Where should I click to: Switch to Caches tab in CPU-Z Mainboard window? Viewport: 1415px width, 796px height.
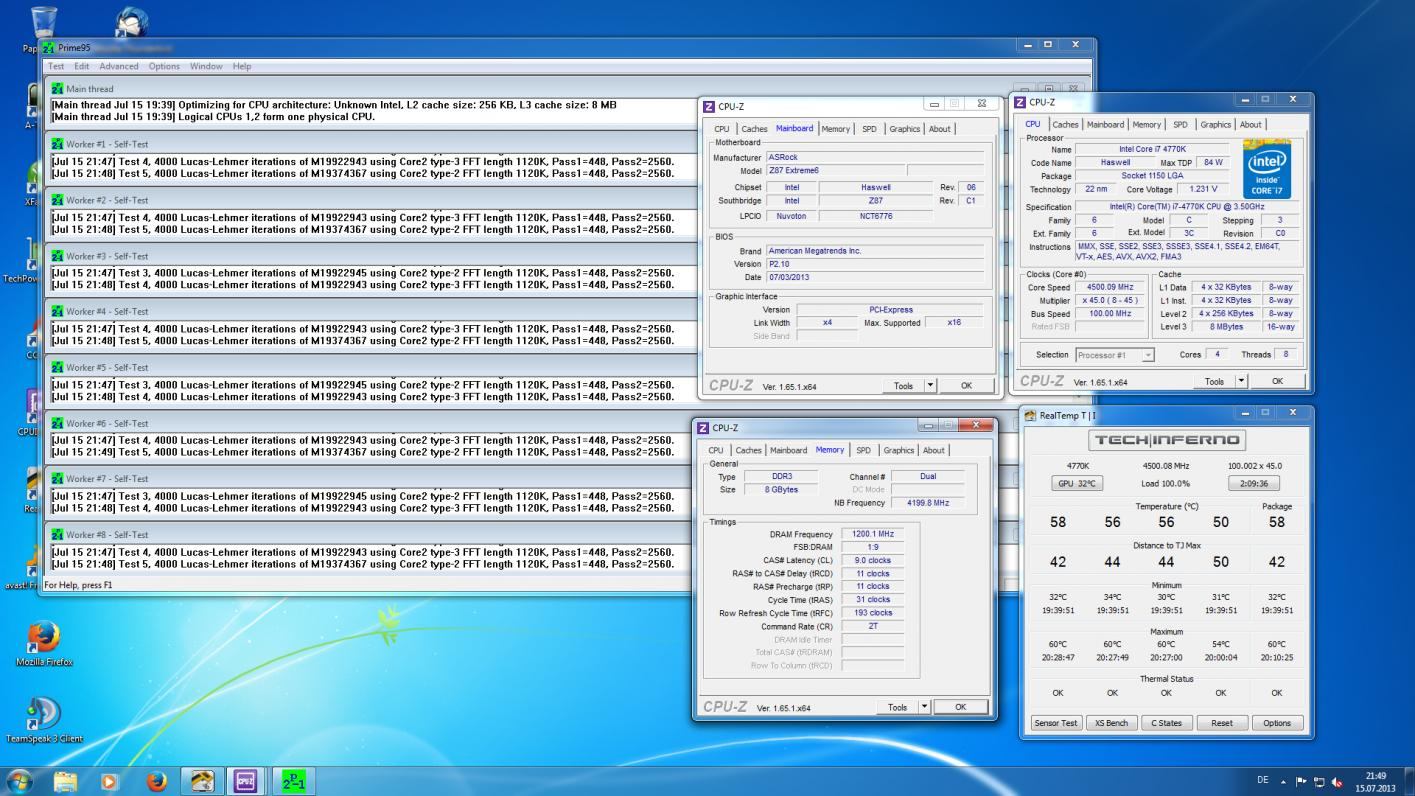pyautogui.click(x=754, y=128)
